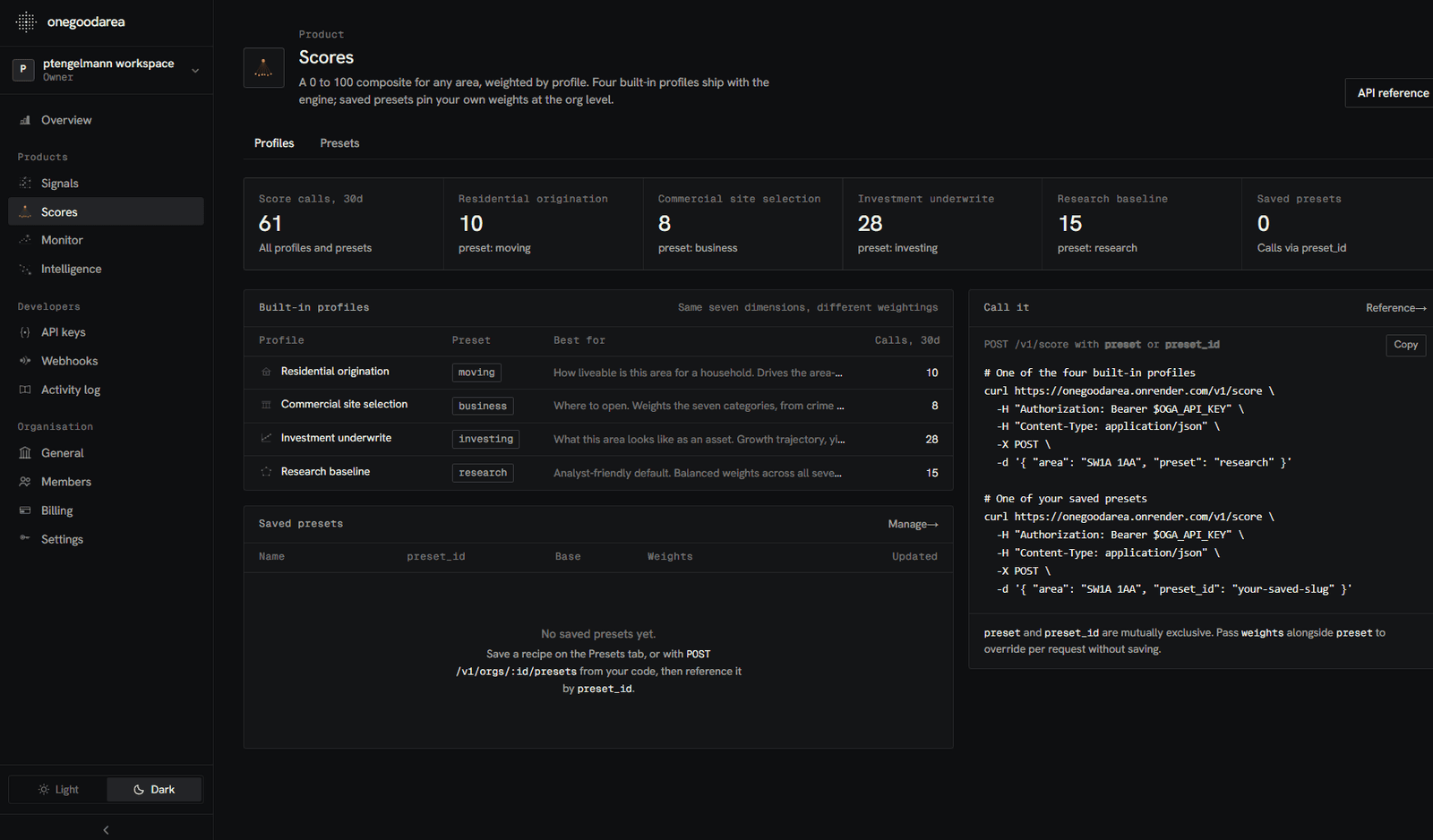1433x840 pixels.
Task: Click the General building icon
Action: [x=25, y=453]
